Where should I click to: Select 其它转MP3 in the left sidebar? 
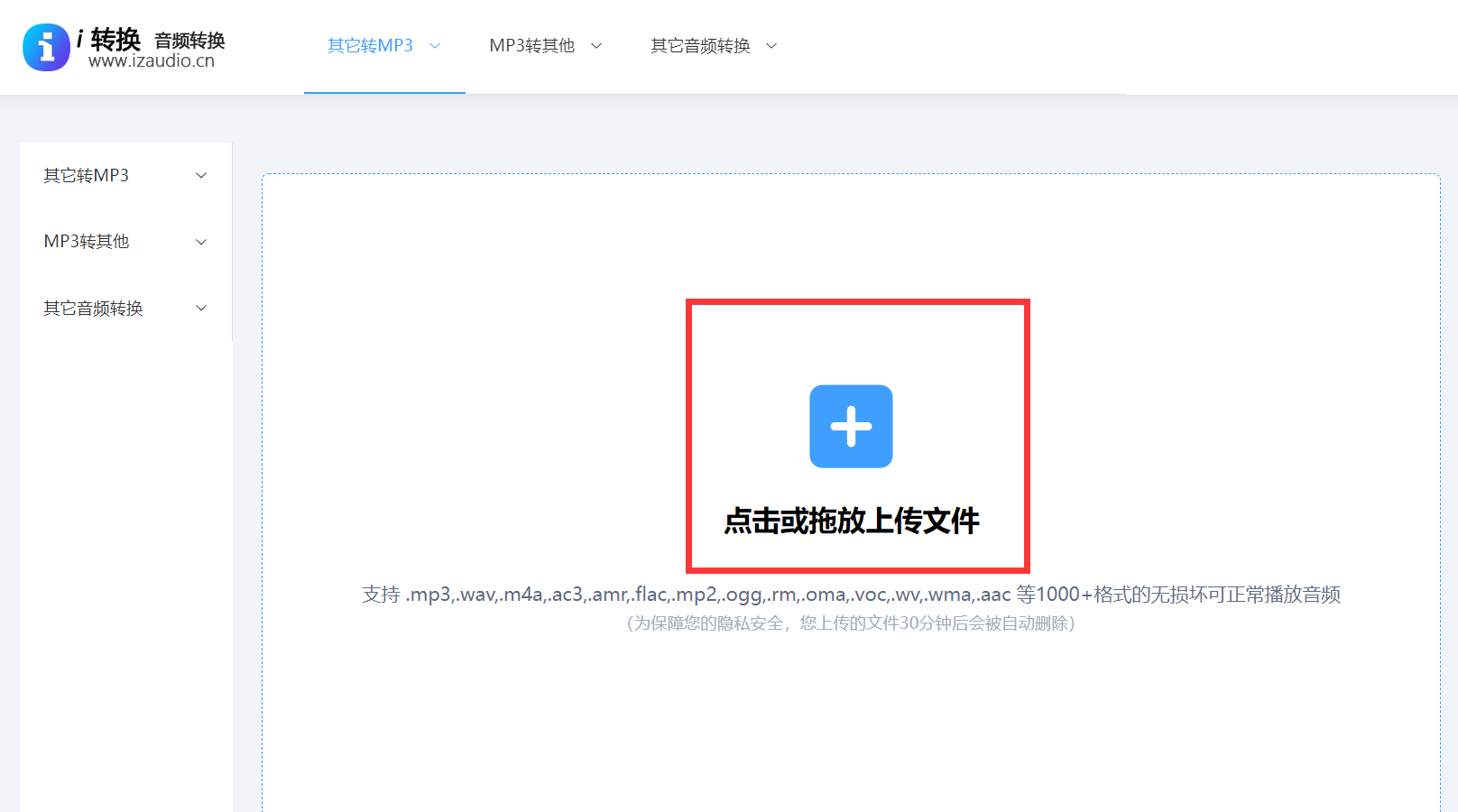(x=87, y=176)
